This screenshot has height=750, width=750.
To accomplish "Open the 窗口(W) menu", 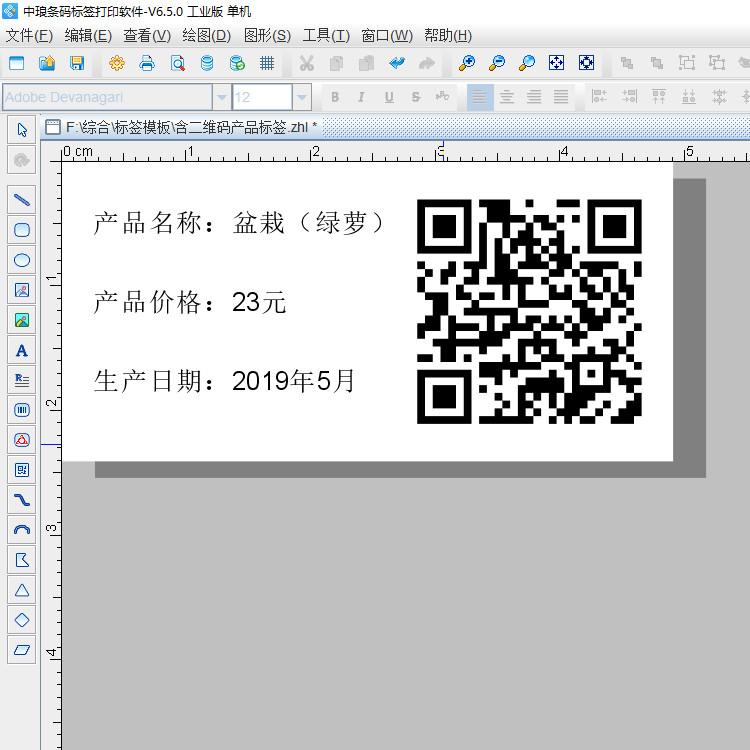I will pos(387,35).
